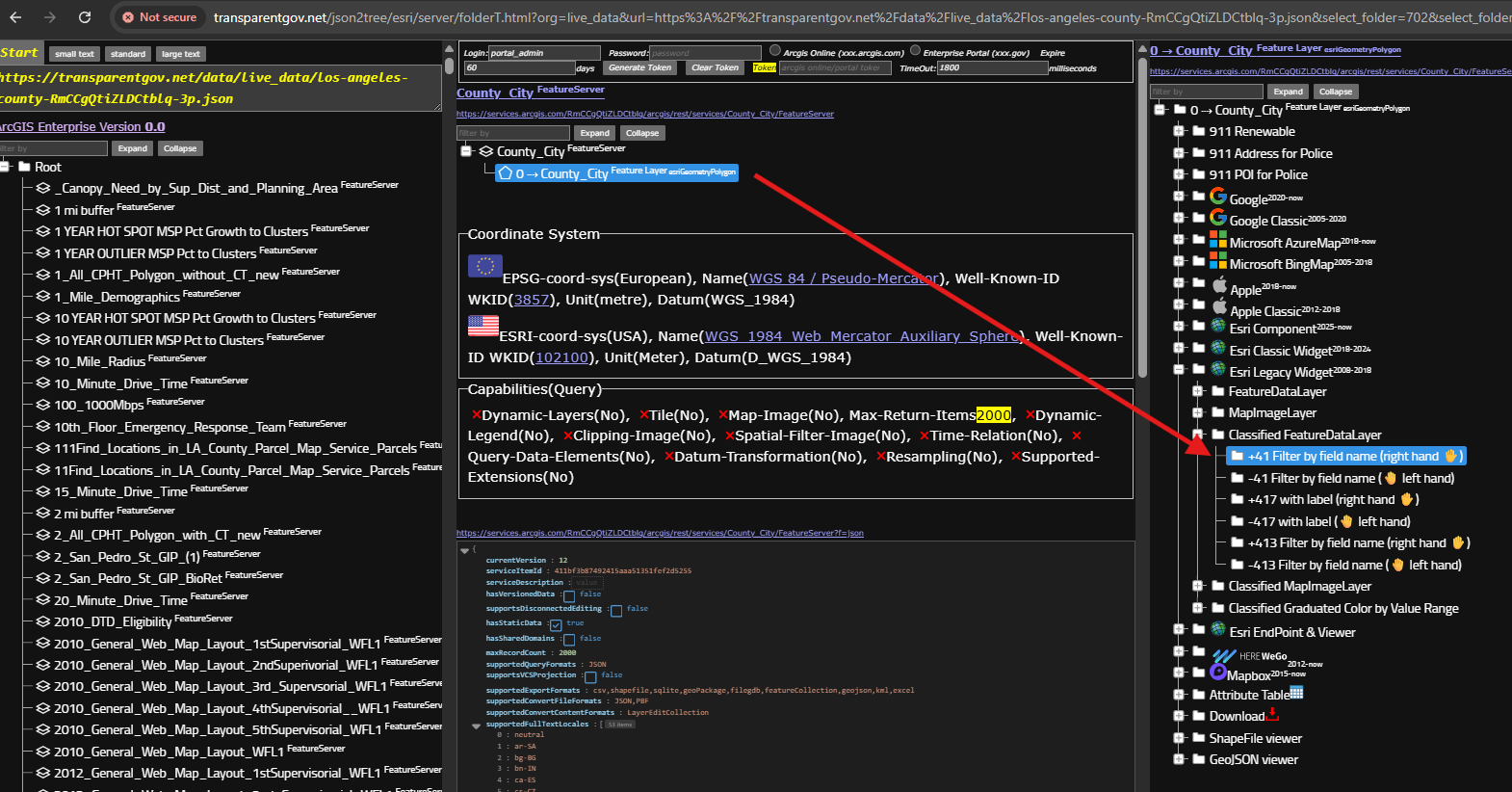Expand the Classified MapImageLayer node
The image size is (1512, 792).
[x=1198, y=586]
